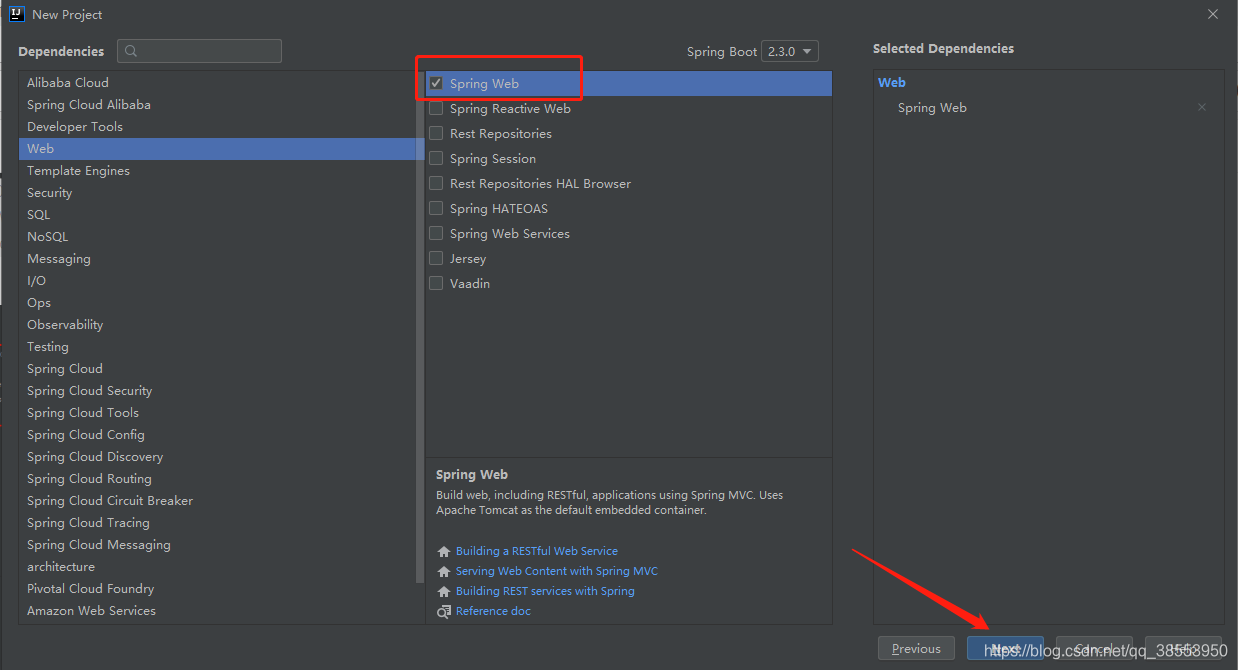Screen dimensions: 1238x670
Task: Click the category list scrollbar
Action: tap(420, 326)
